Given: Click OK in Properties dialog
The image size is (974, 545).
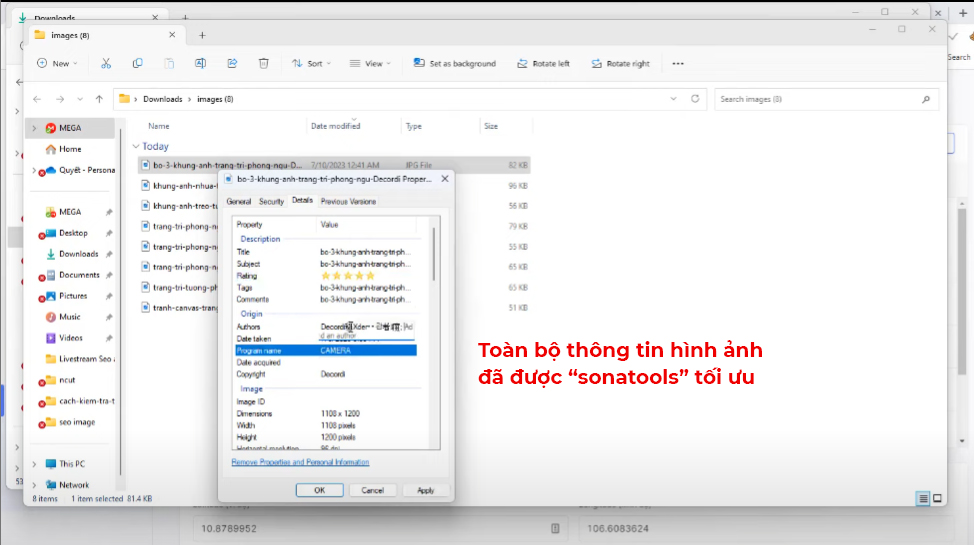Looking at the screenshot, I should [x=319, y=490].
